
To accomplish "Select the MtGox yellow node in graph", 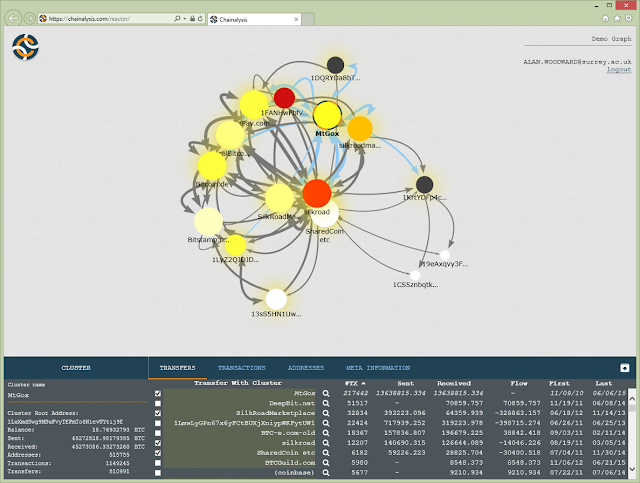I will coord(327,116).
